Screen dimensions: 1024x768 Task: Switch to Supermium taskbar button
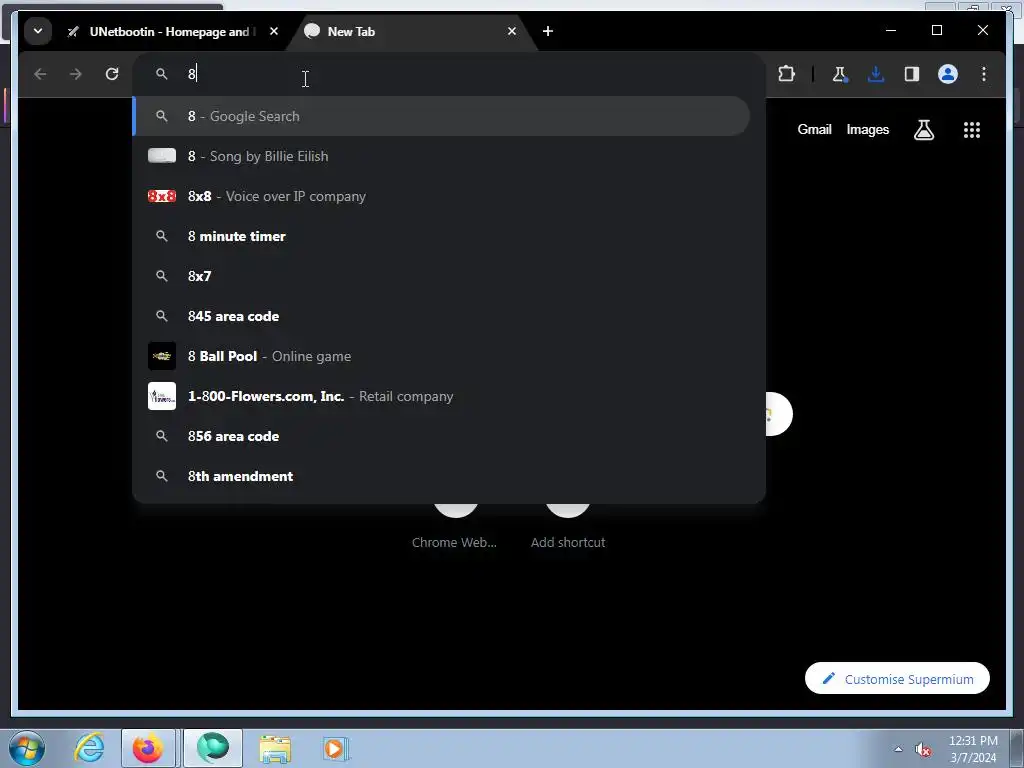pyautogui.click(x=213, y=748)
